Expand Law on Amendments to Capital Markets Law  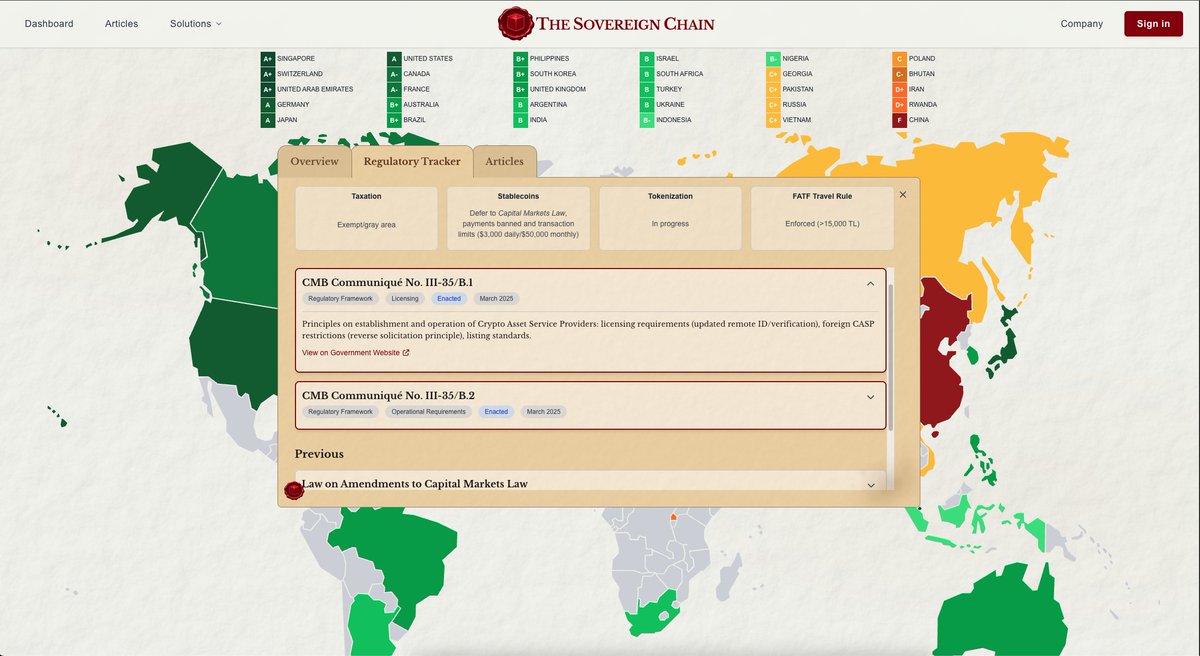(x=870, y=484)
